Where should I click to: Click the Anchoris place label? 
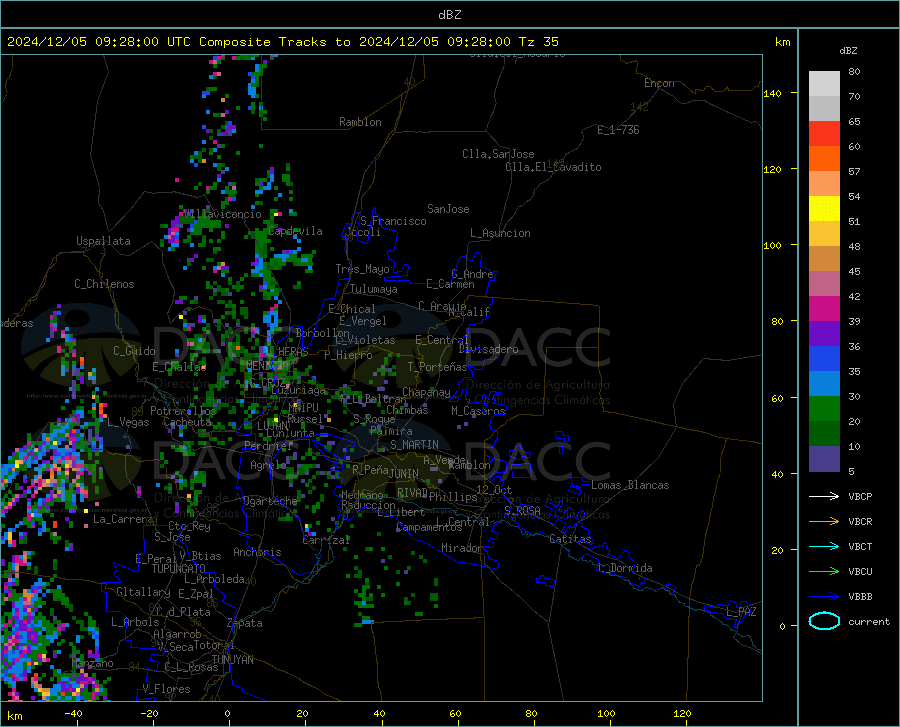(257, 552)
